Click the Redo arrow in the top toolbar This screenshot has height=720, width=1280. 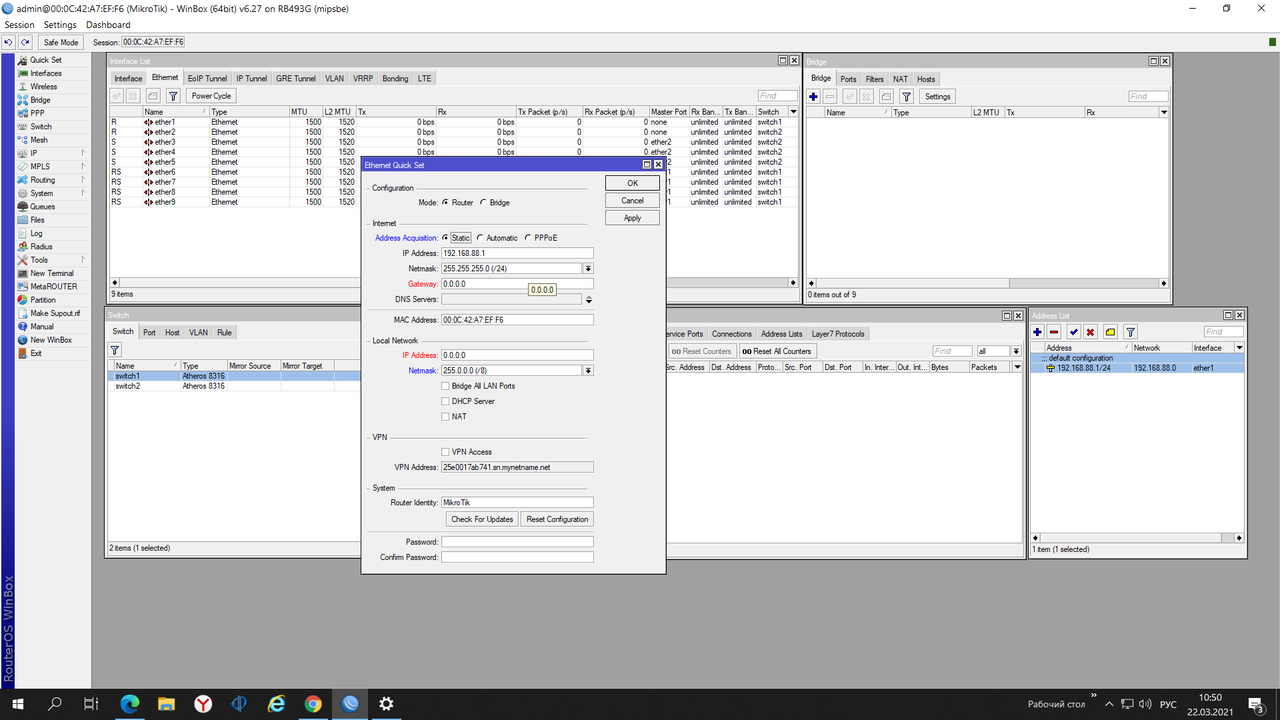(x=25, y=42)
